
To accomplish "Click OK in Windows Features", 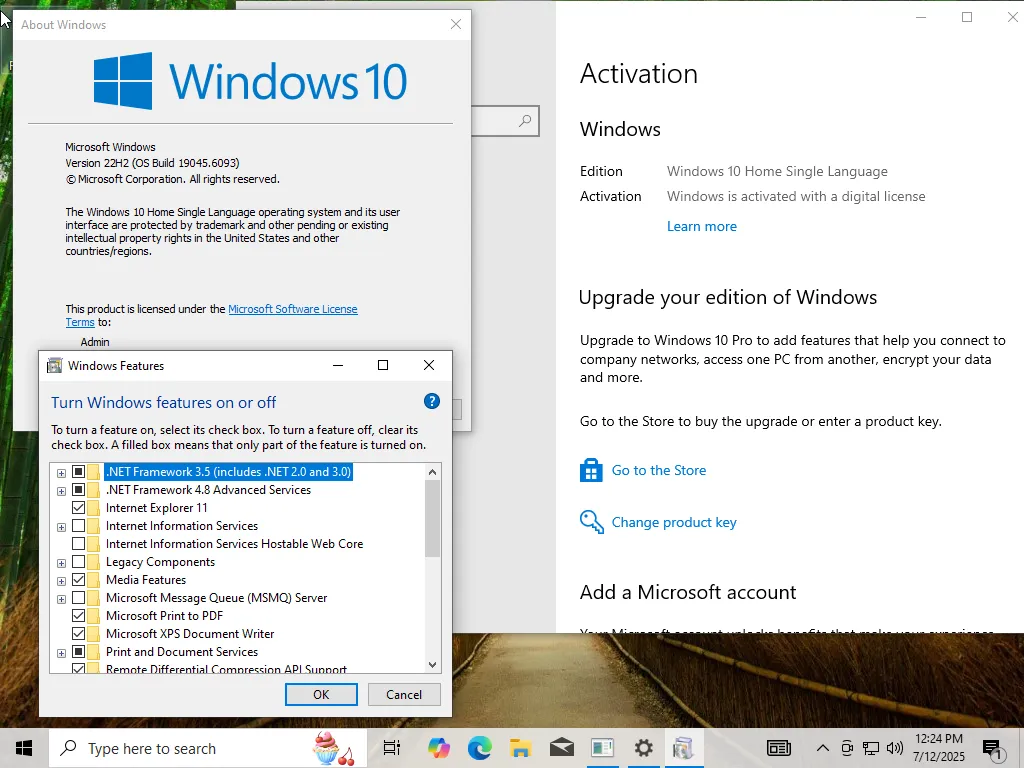I will click(x=321, y=694).
